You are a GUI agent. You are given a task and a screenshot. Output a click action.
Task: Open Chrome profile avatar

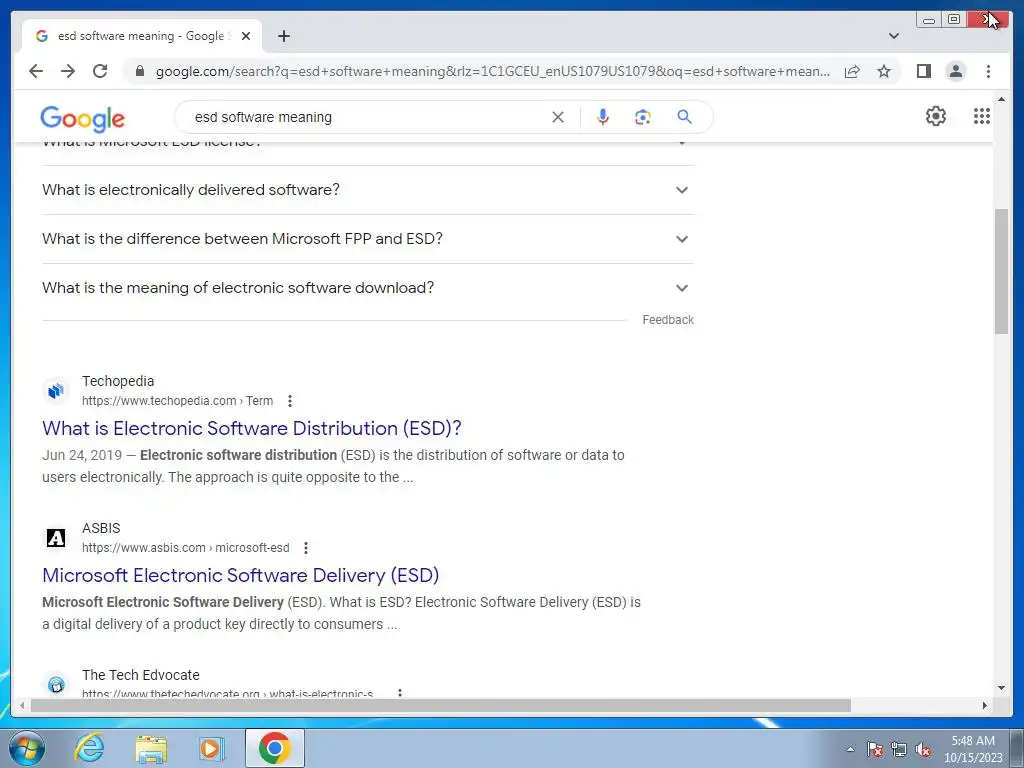955,71
